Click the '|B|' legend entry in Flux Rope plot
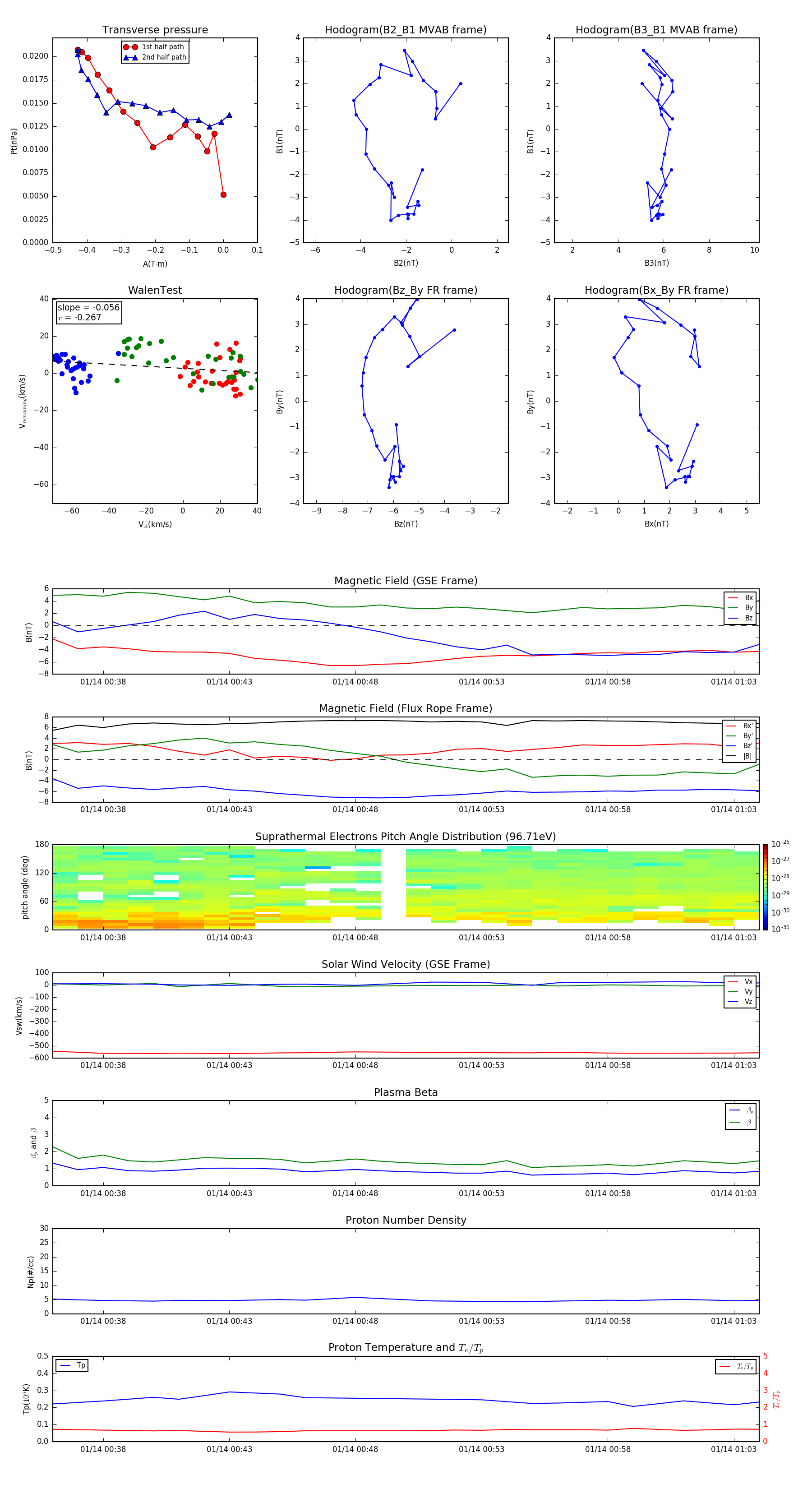This screenshot has height=1489, width=812. pyautogui.click(x=740, y=756)
